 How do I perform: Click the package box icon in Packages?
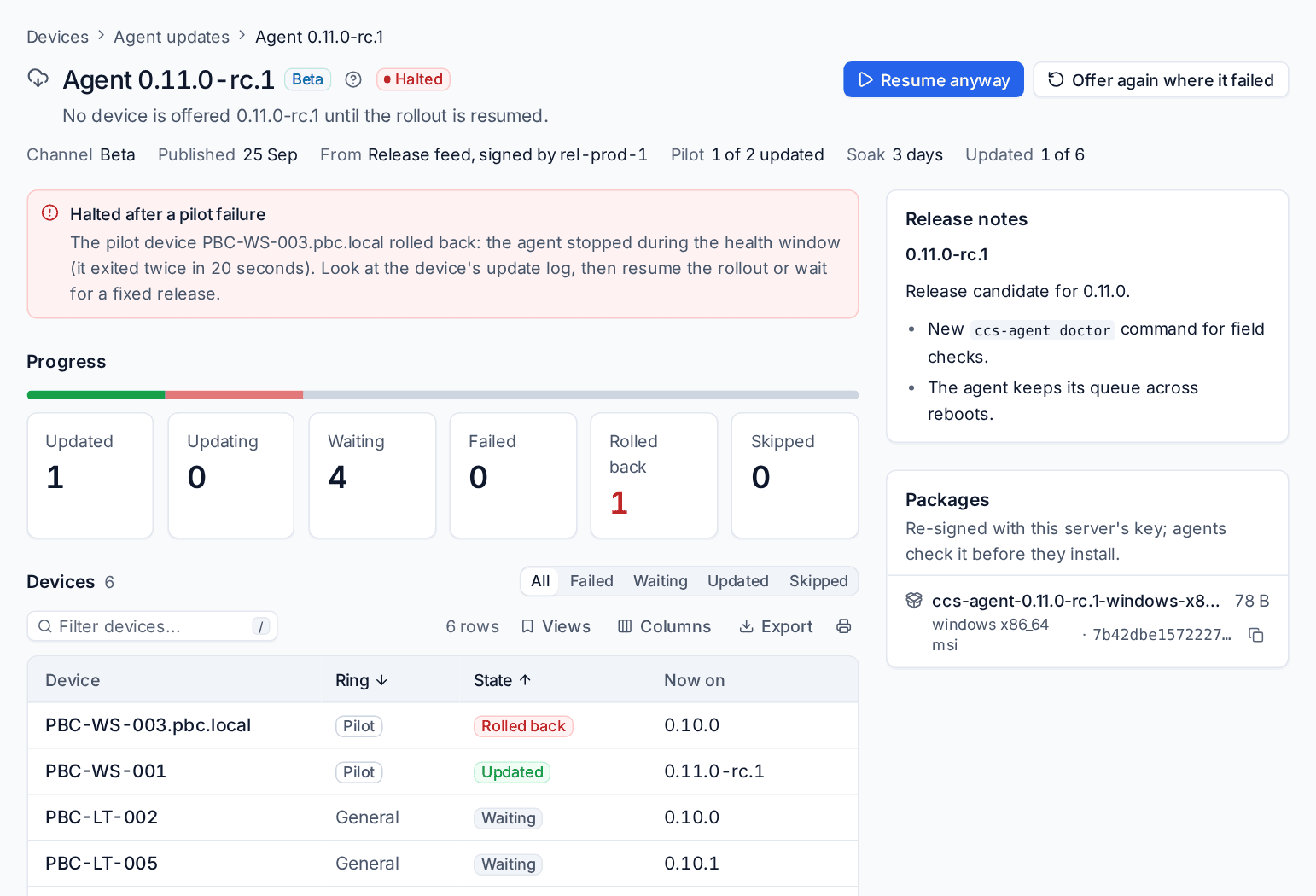click(x=914, y=601)
